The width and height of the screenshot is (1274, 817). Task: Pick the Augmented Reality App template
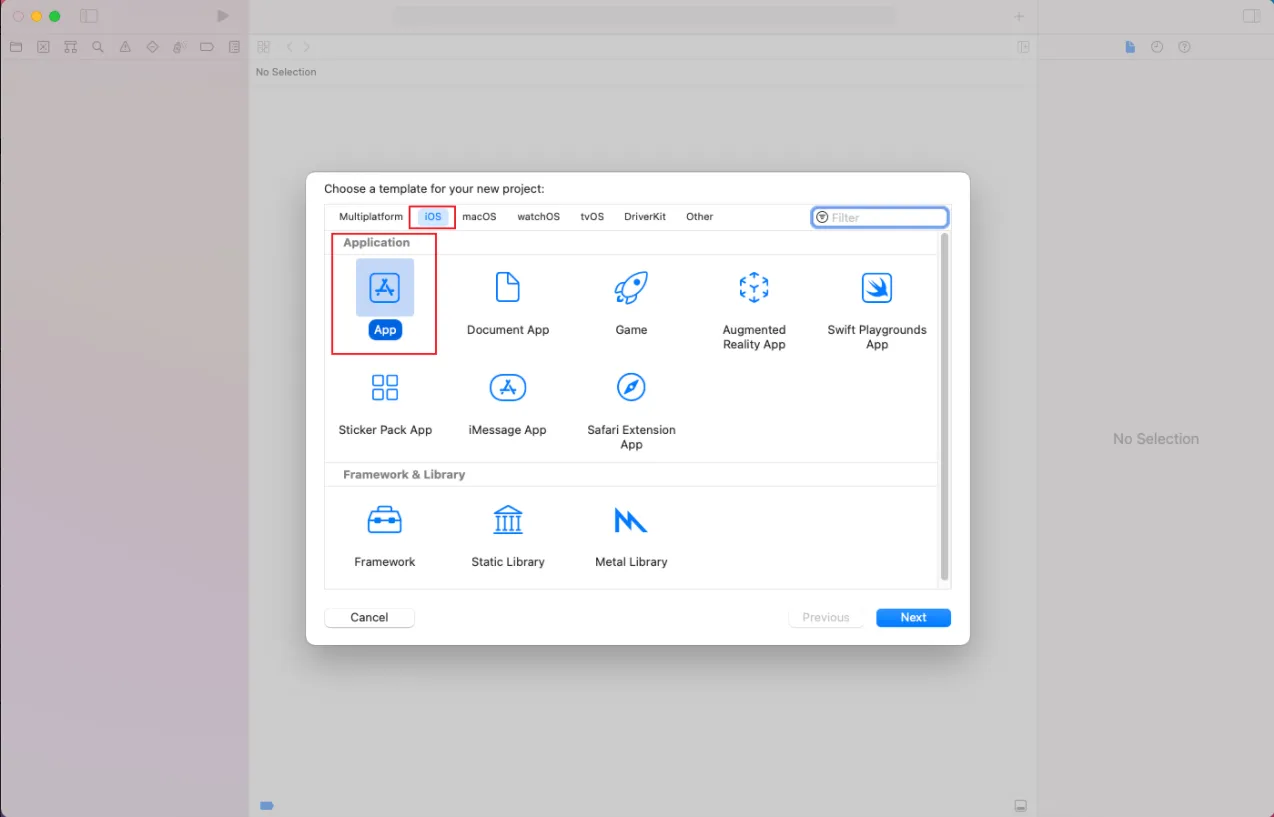click(754, 310)
